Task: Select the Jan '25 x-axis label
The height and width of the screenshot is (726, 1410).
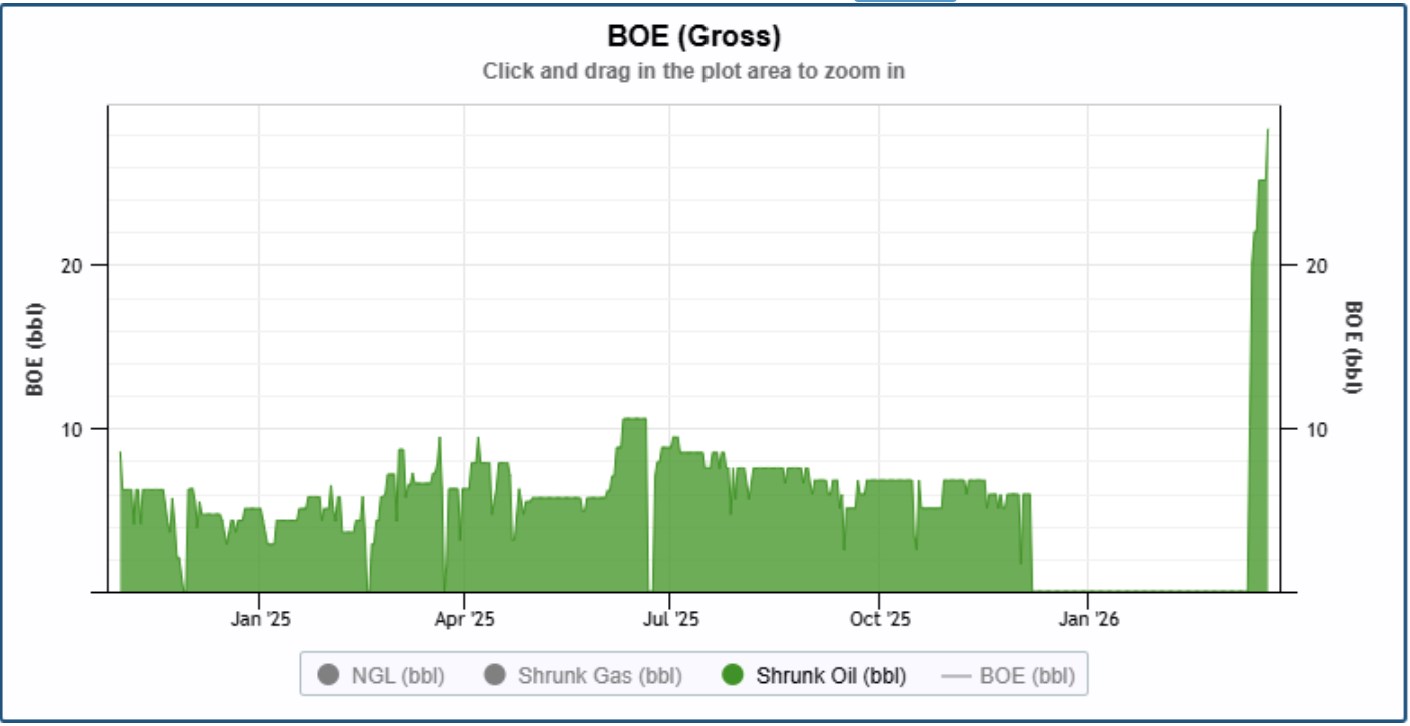Action: (x=260, y=619)
